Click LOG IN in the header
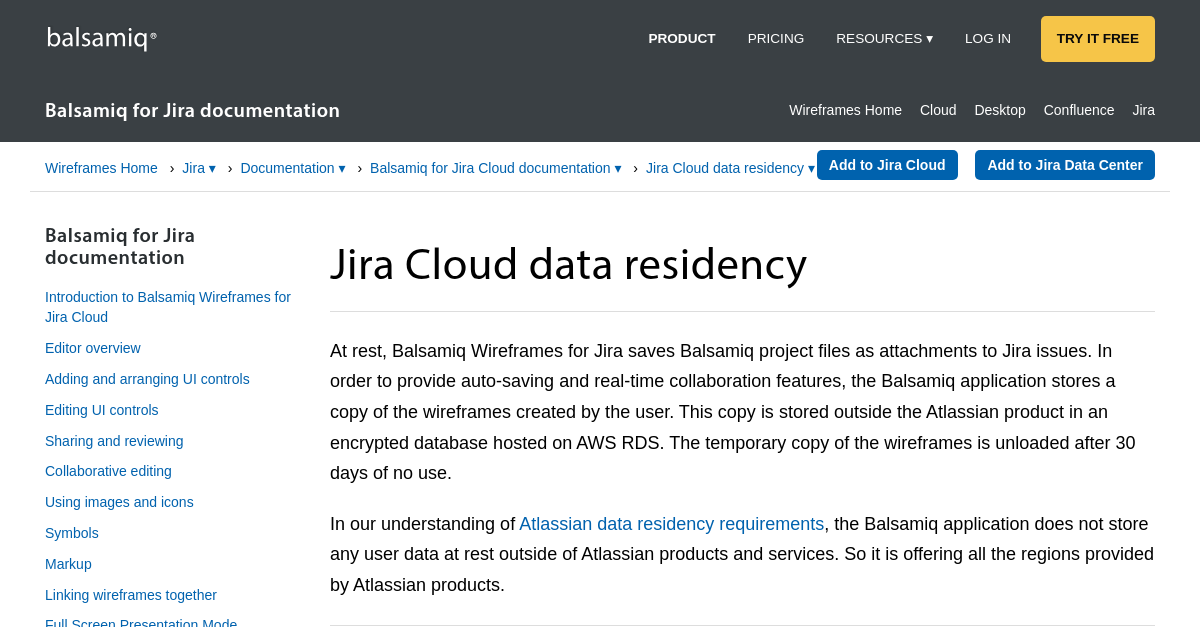Screen dimensions: 1200x627 click(x=987, y=38)
